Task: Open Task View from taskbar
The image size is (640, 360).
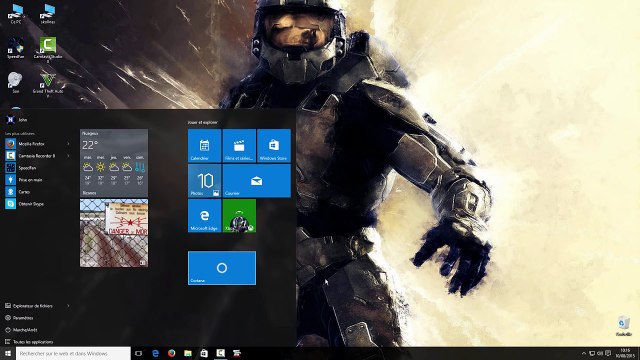Action: [138, 353]
